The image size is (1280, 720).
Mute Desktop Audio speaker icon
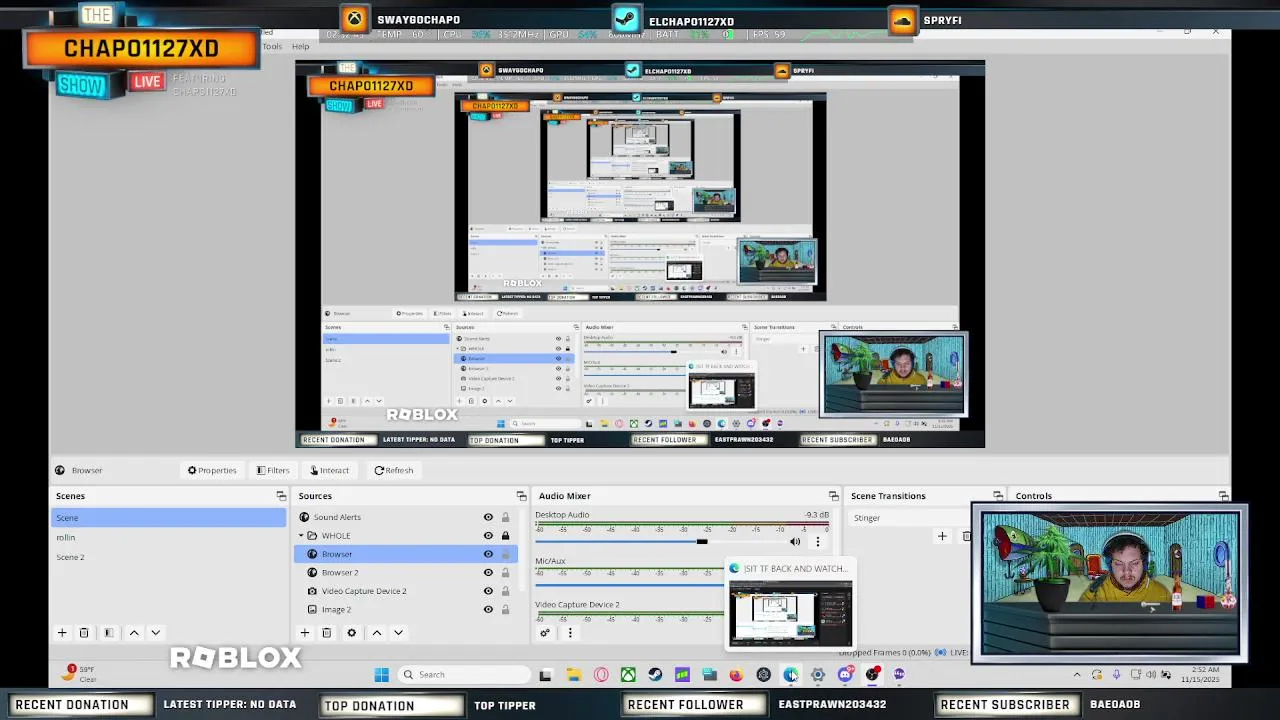pos(795,542)
